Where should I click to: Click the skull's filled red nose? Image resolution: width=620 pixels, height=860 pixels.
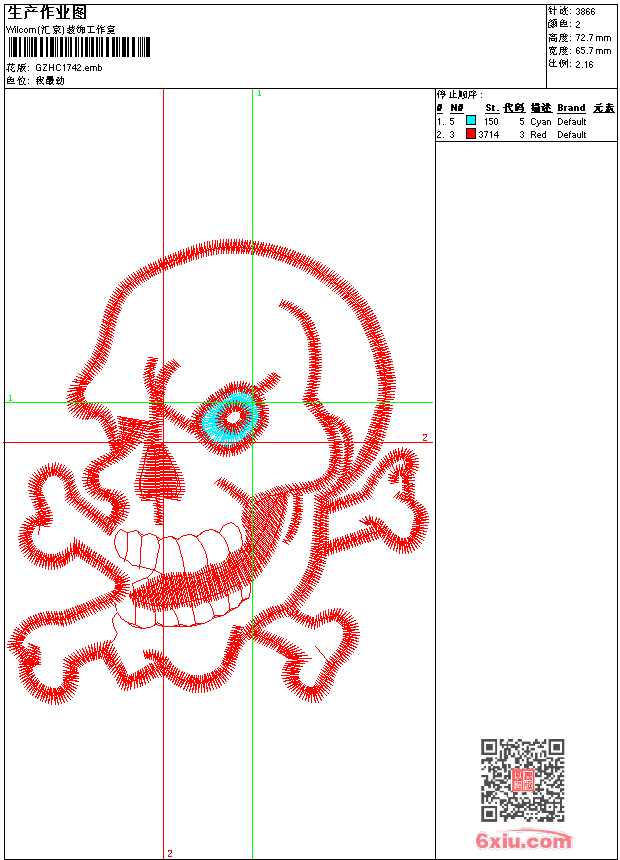coord(159,473)
